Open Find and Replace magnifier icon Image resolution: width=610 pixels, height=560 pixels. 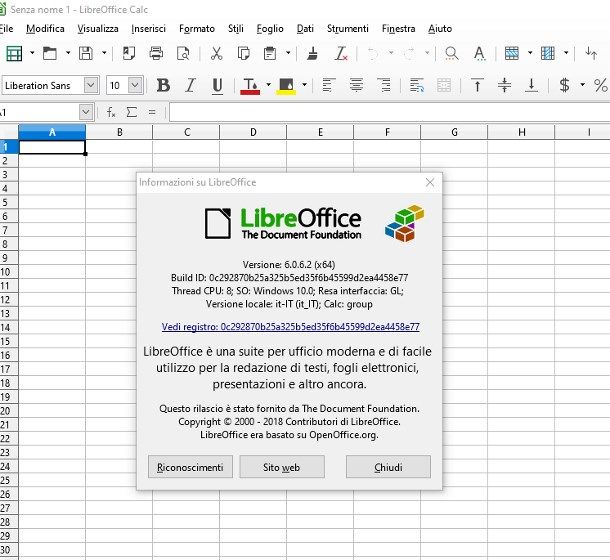452,53
